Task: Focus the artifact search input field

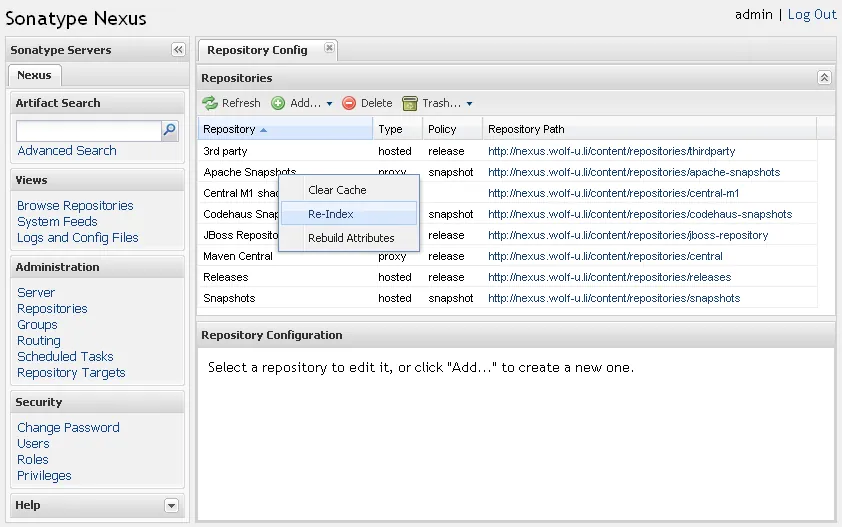Action: click(x=89, y=131)
